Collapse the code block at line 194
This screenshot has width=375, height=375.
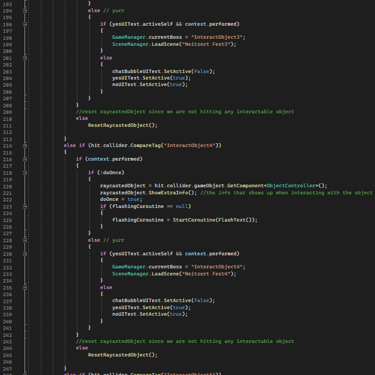coord(25,11)
